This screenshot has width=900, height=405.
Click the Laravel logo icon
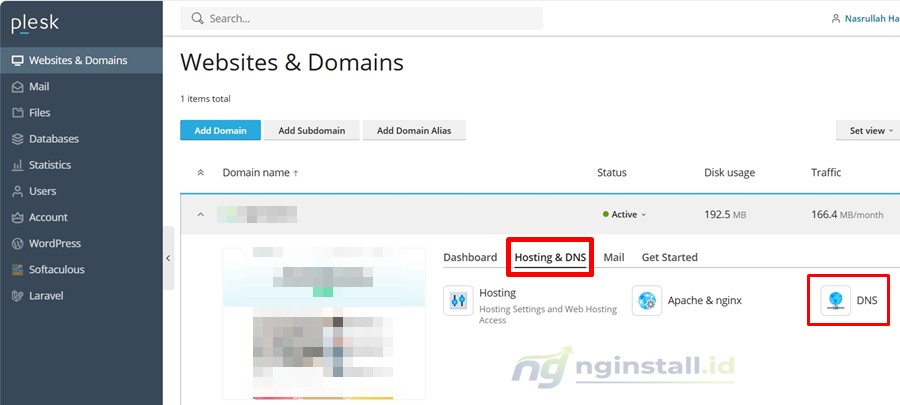tap(18, 296)
